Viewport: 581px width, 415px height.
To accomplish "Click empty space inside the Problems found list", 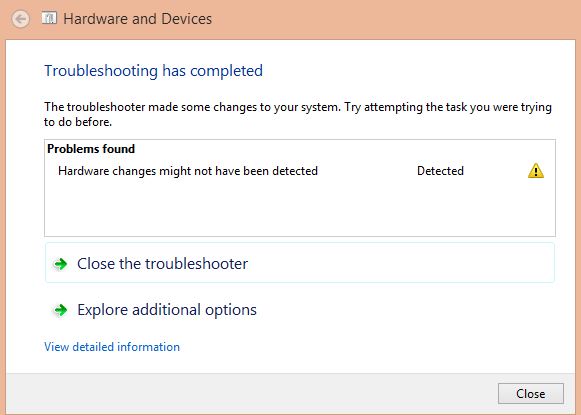I will pos(300,209).
